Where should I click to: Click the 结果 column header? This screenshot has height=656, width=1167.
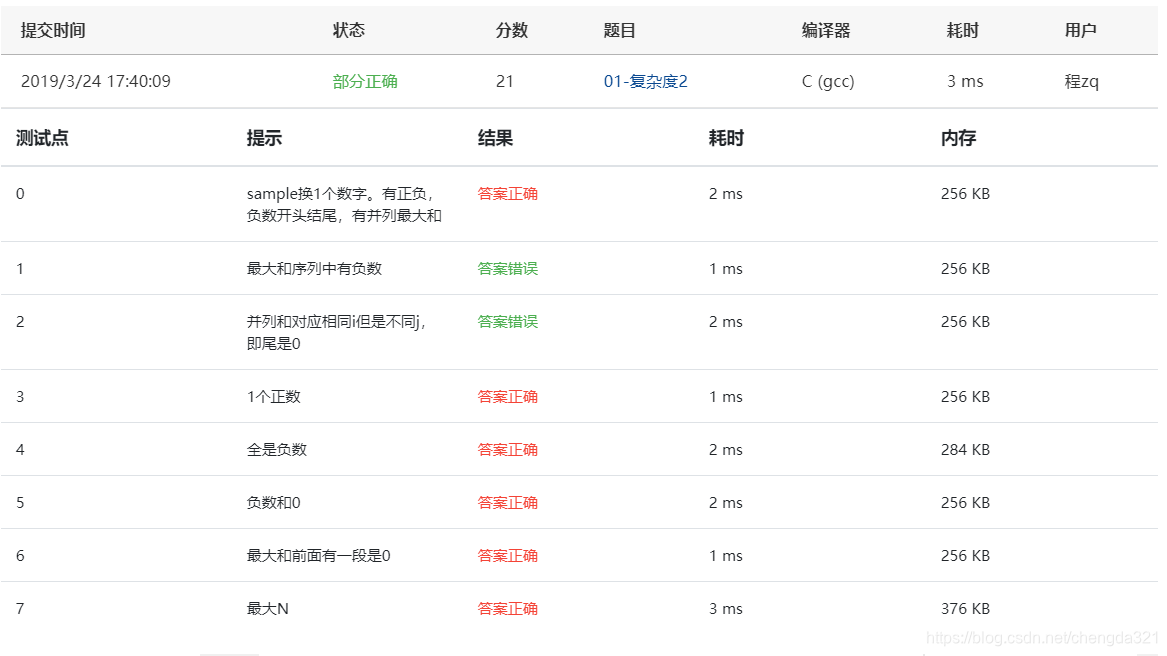pyautogui.click(x=495, y=138)
